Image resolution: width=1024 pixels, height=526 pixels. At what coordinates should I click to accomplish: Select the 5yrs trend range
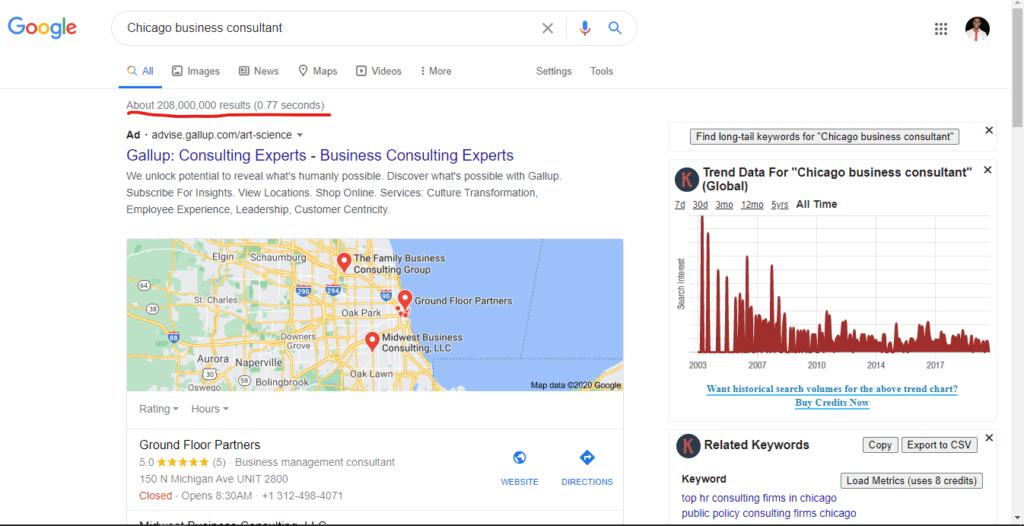(779, 205)
